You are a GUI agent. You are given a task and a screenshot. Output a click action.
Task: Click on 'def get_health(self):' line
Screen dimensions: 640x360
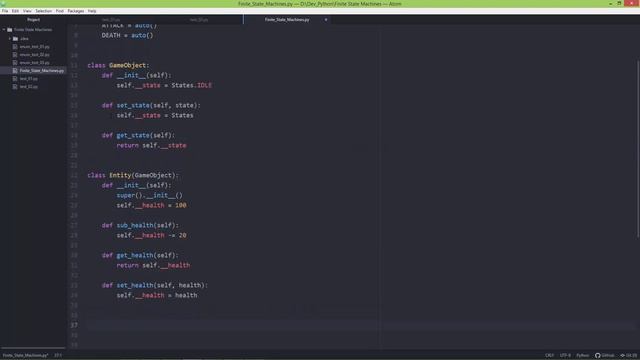(140, 255)
